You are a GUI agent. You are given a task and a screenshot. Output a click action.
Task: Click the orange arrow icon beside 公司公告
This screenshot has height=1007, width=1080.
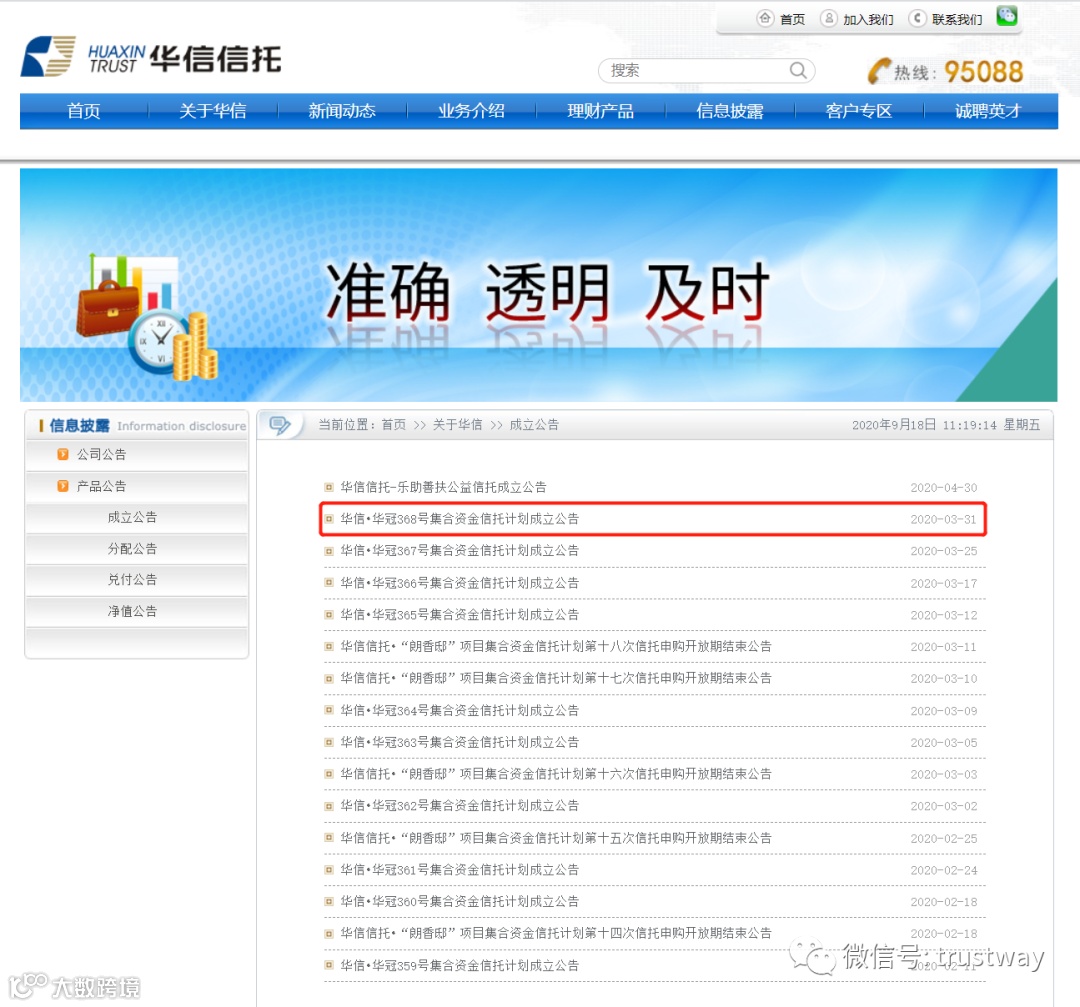pyautogui.click(x=63, y=455)
